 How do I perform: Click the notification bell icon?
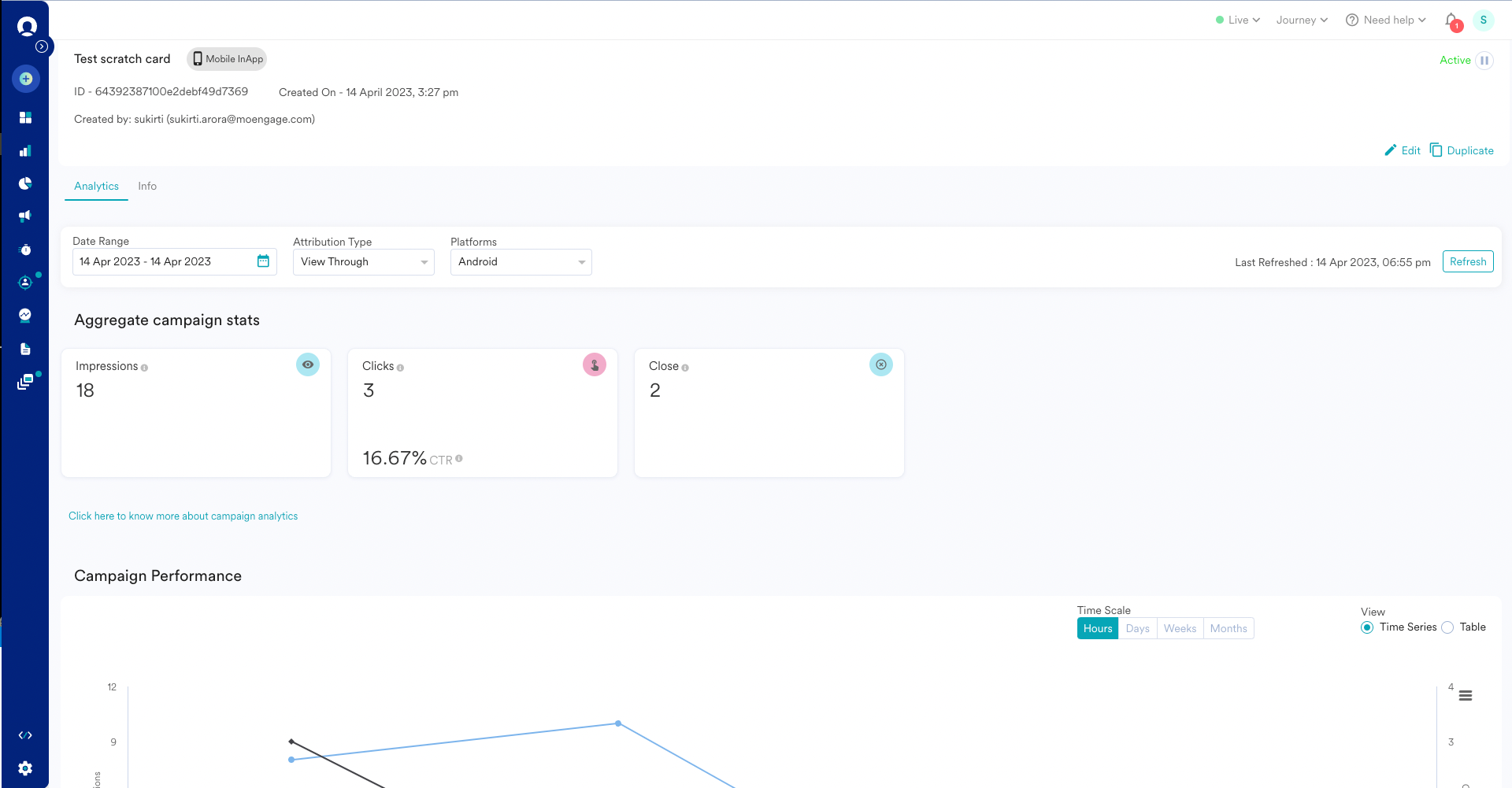click(1451, 20)
